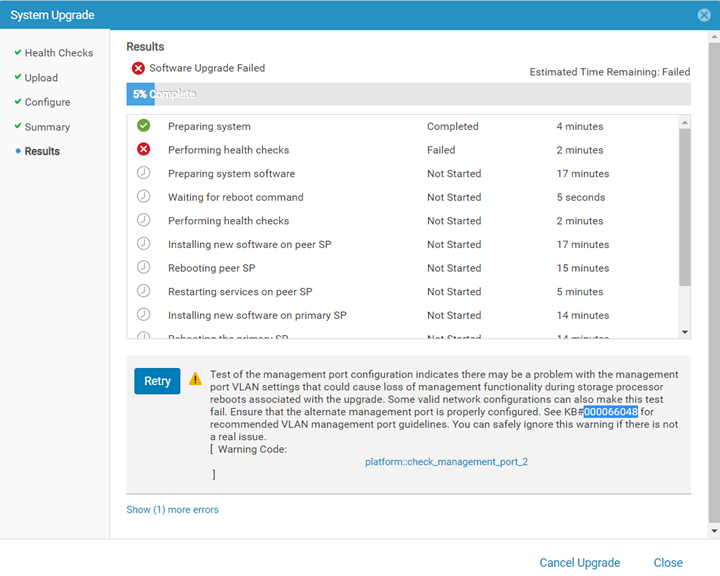Click the red failed icon beside Software Upgrade Failed
Image resolution: width=720 pixels, height=576 pixels.
point(138,69)
